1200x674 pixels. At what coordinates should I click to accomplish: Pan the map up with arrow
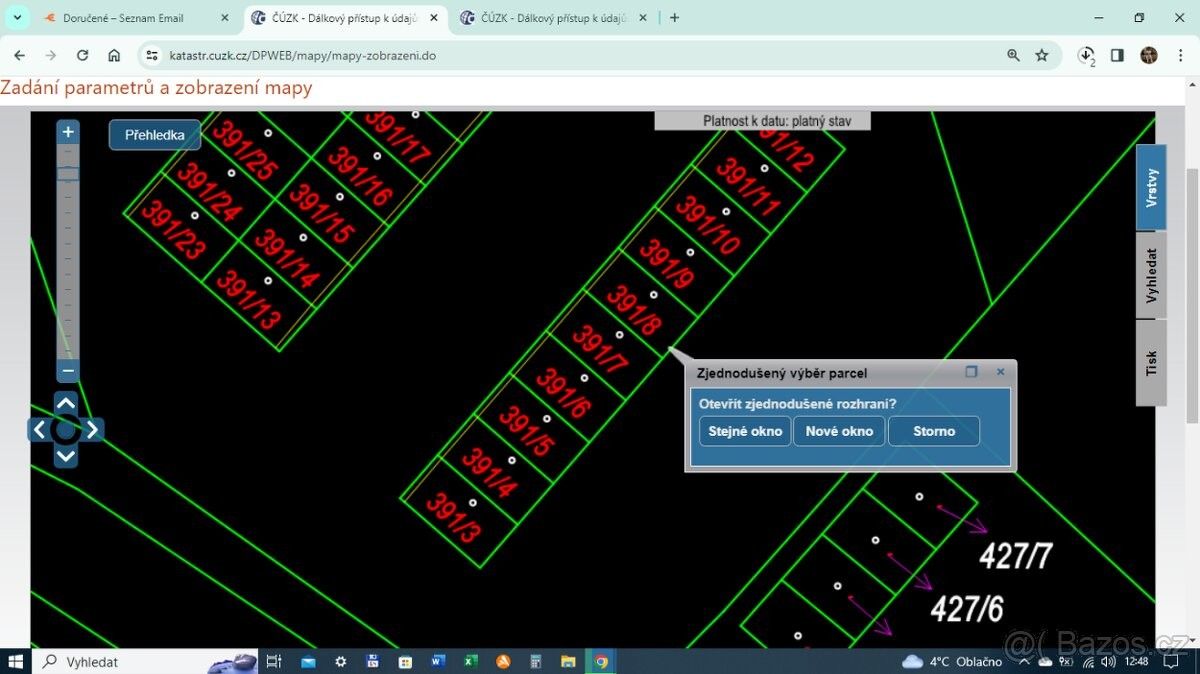[66, 404]
